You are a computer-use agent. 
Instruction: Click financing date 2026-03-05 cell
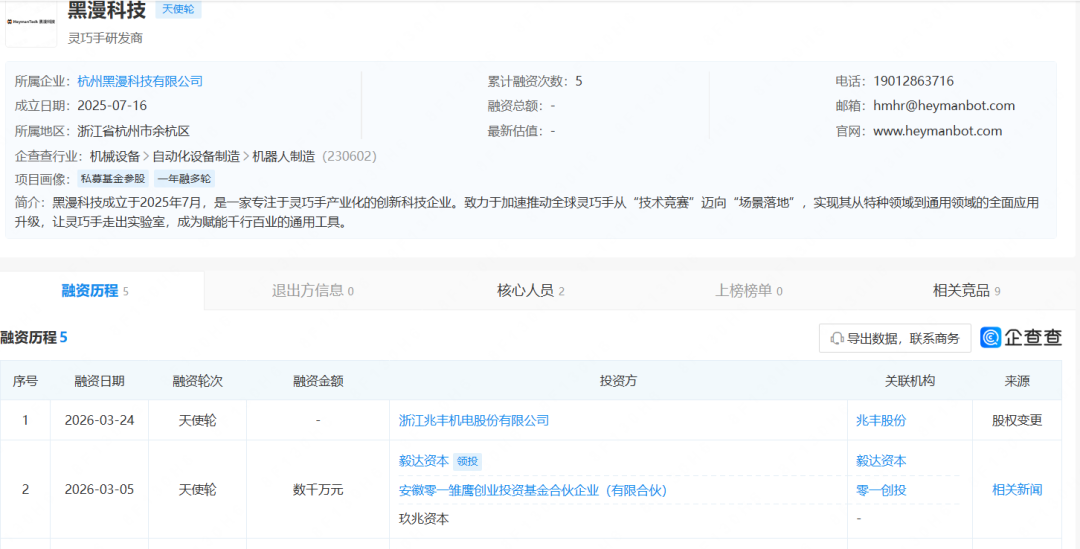[x=99, y=490]
